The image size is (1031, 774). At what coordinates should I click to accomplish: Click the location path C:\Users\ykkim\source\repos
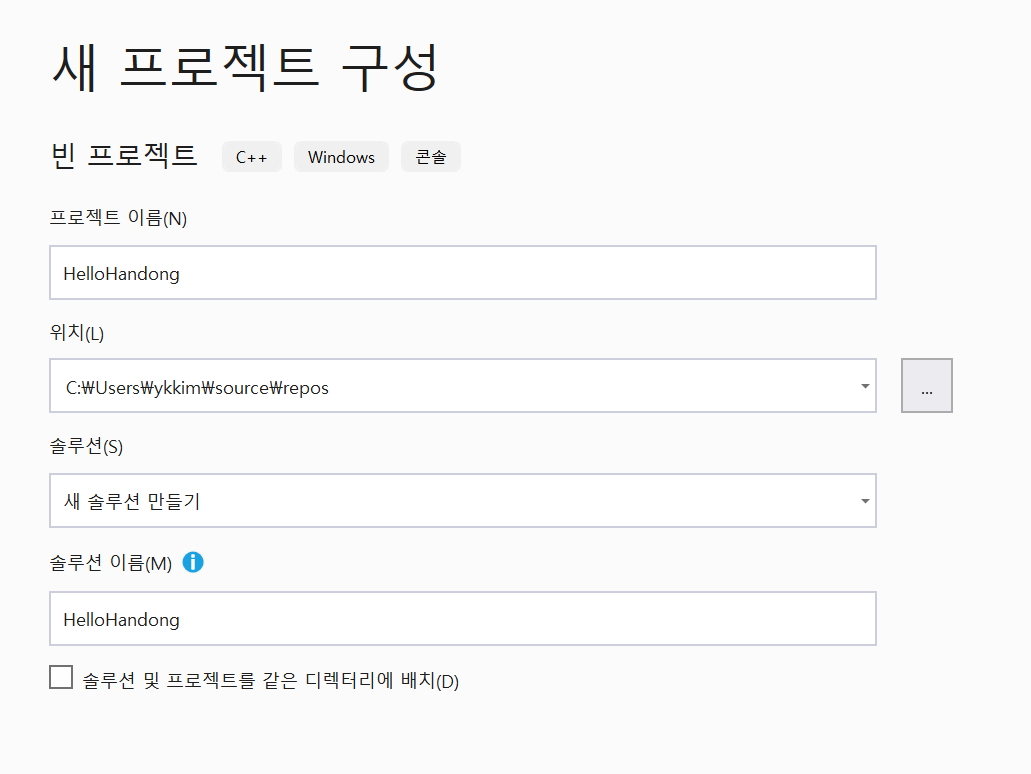[x=197, y=387]
